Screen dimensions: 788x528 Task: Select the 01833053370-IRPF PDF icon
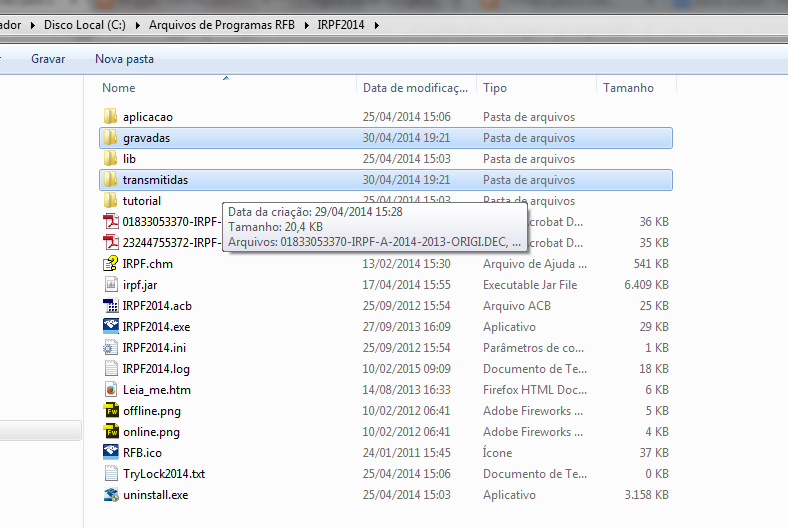(x=111, y=222)
